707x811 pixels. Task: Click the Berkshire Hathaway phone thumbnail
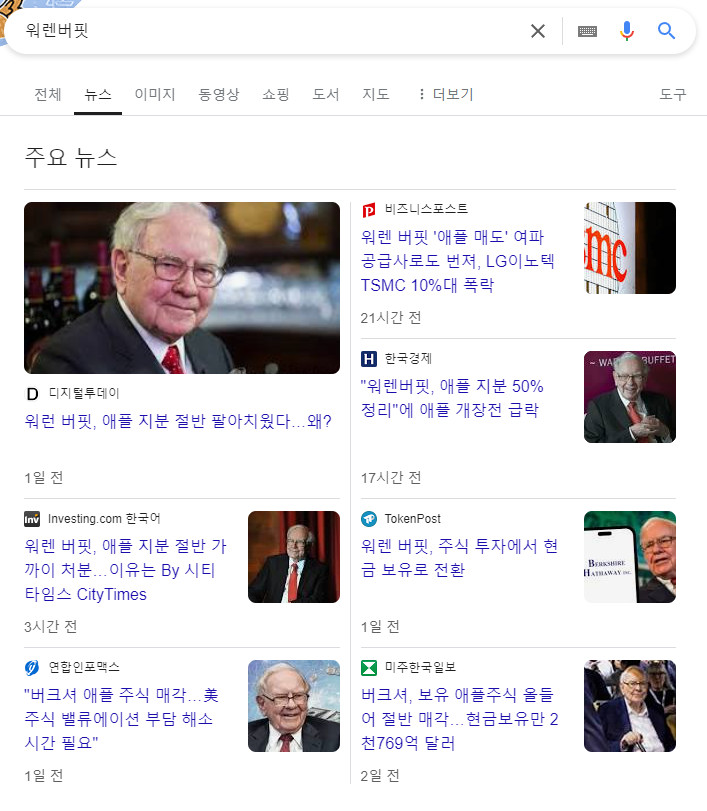click(630, 557)
